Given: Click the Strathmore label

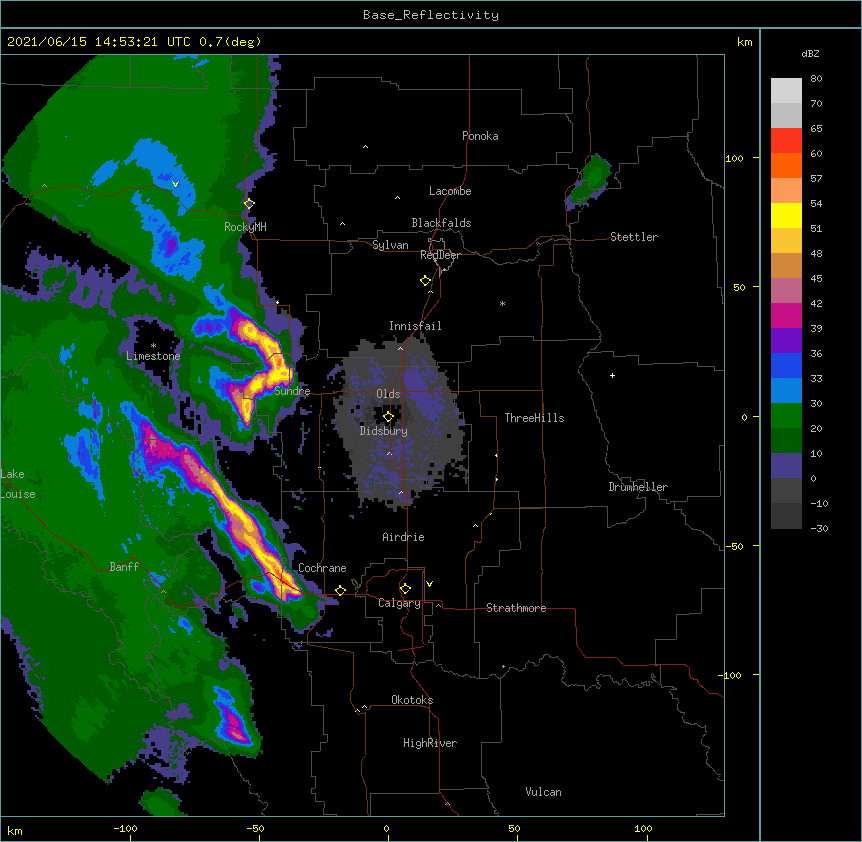Looking at the screenshot, I should click(516, 608).
